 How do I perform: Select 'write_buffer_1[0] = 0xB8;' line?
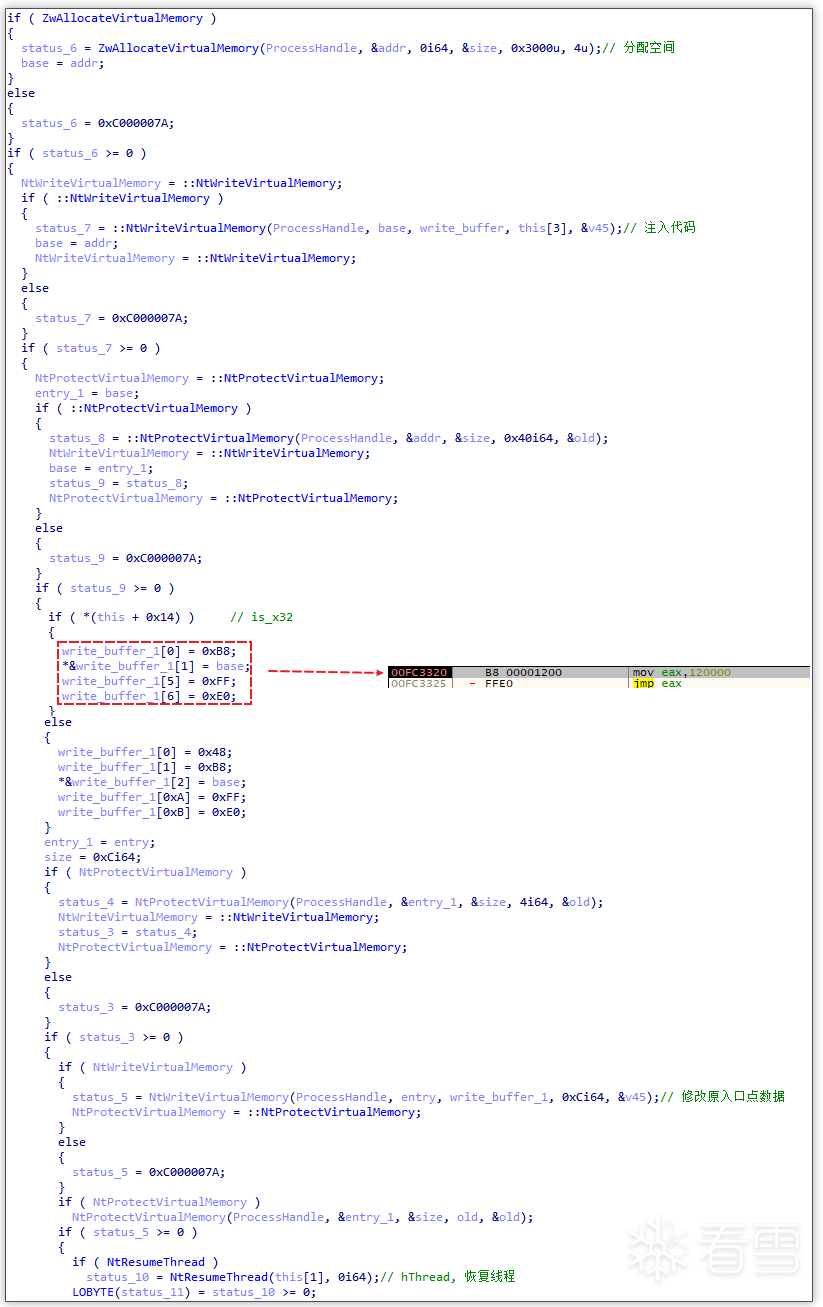[x=149, y=651]
